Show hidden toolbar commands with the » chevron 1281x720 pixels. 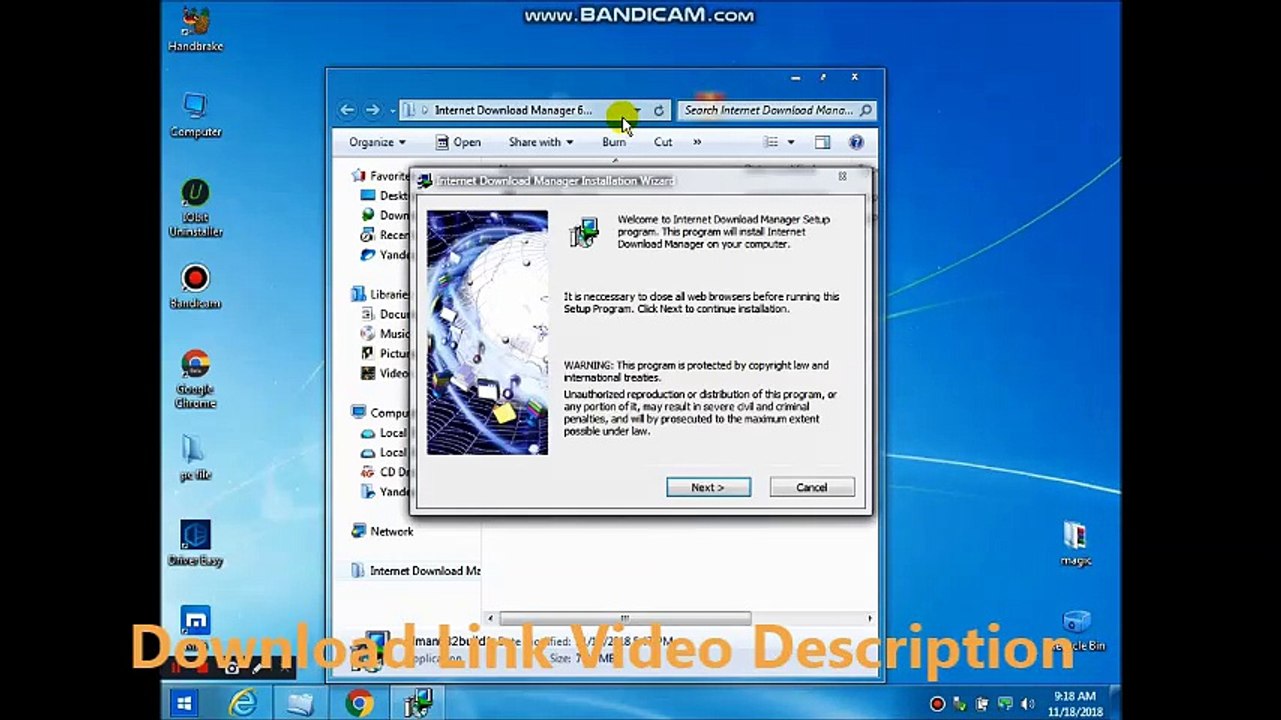(x=697, y=142)
